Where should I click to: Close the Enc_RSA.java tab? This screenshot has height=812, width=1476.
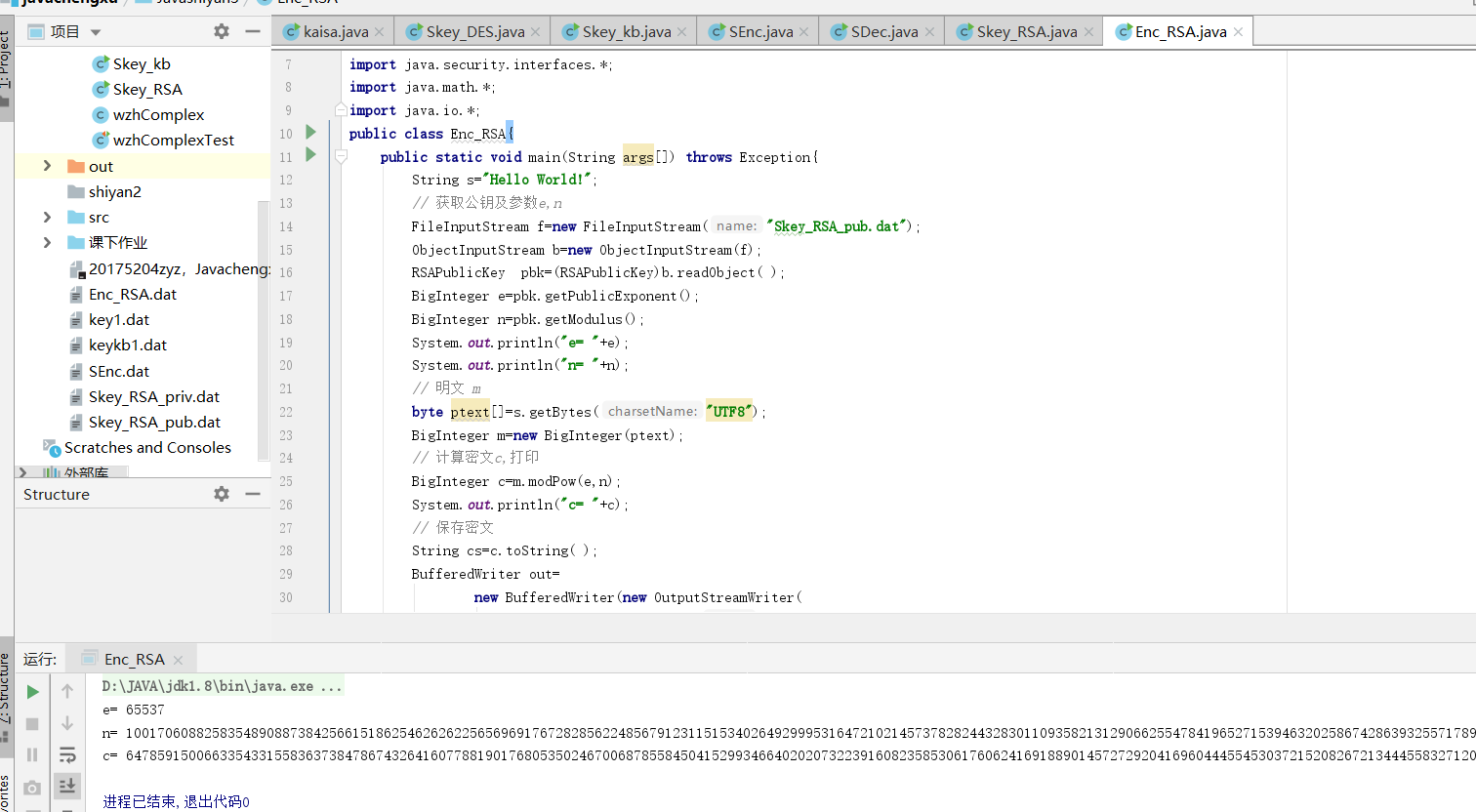(x=1238, y=32)
